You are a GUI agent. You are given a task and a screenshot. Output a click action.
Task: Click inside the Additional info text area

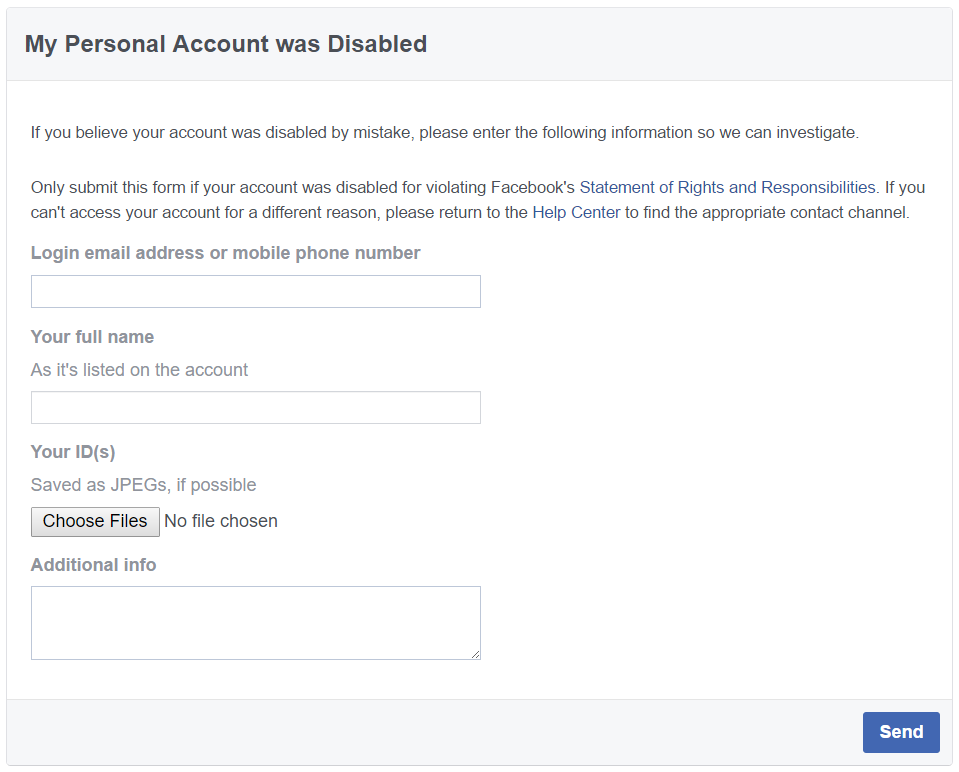point(256,623)
